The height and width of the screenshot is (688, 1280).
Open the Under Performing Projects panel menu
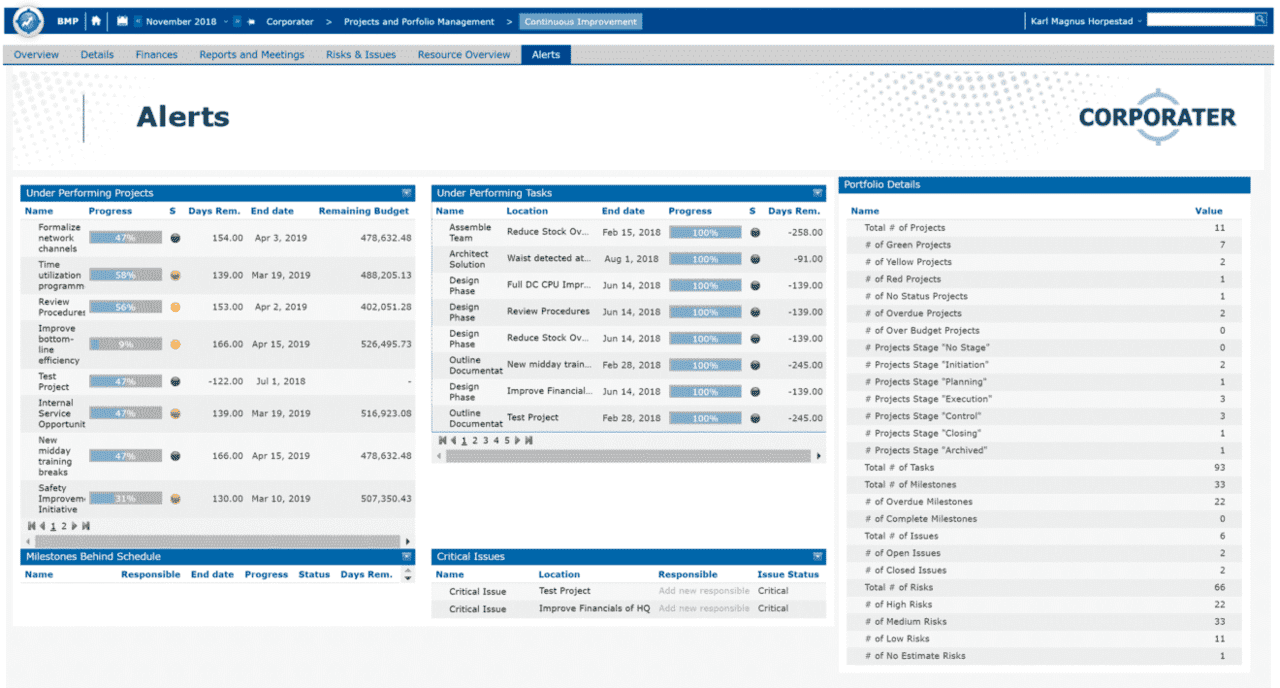coord(407,193)
